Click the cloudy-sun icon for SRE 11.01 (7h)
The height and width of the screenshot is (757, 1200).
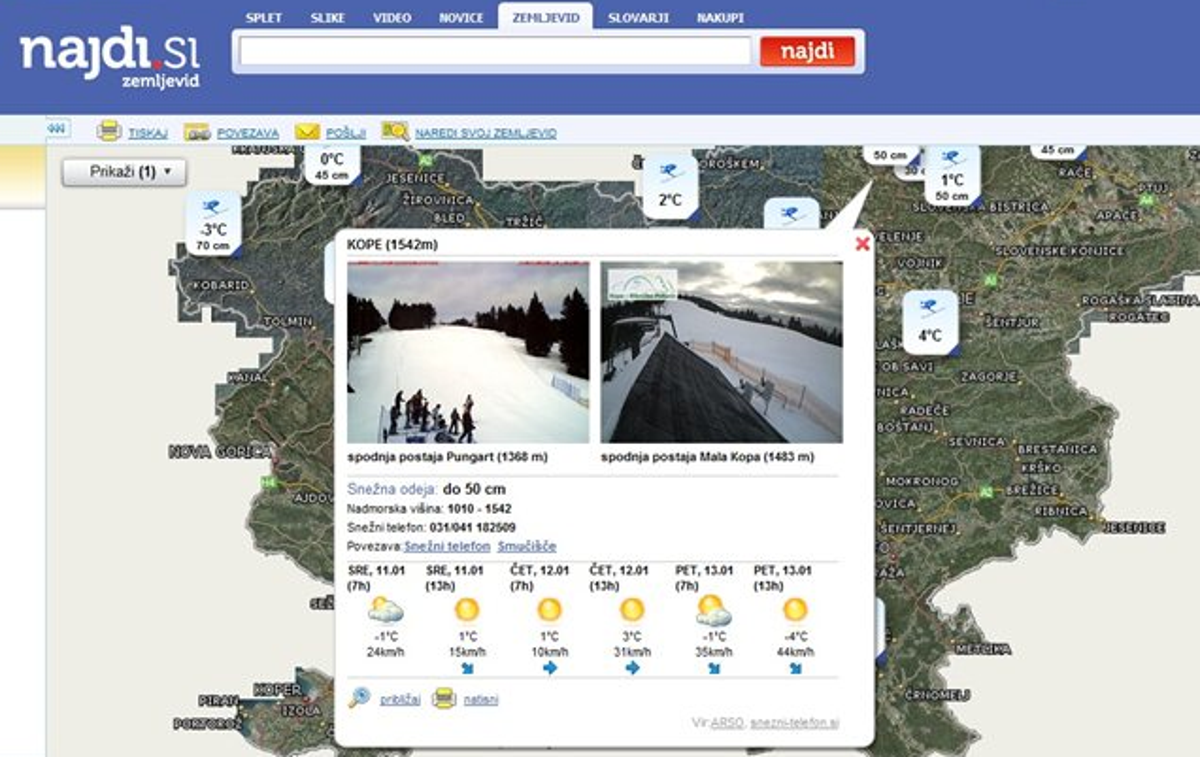click(x=385, y=609)
